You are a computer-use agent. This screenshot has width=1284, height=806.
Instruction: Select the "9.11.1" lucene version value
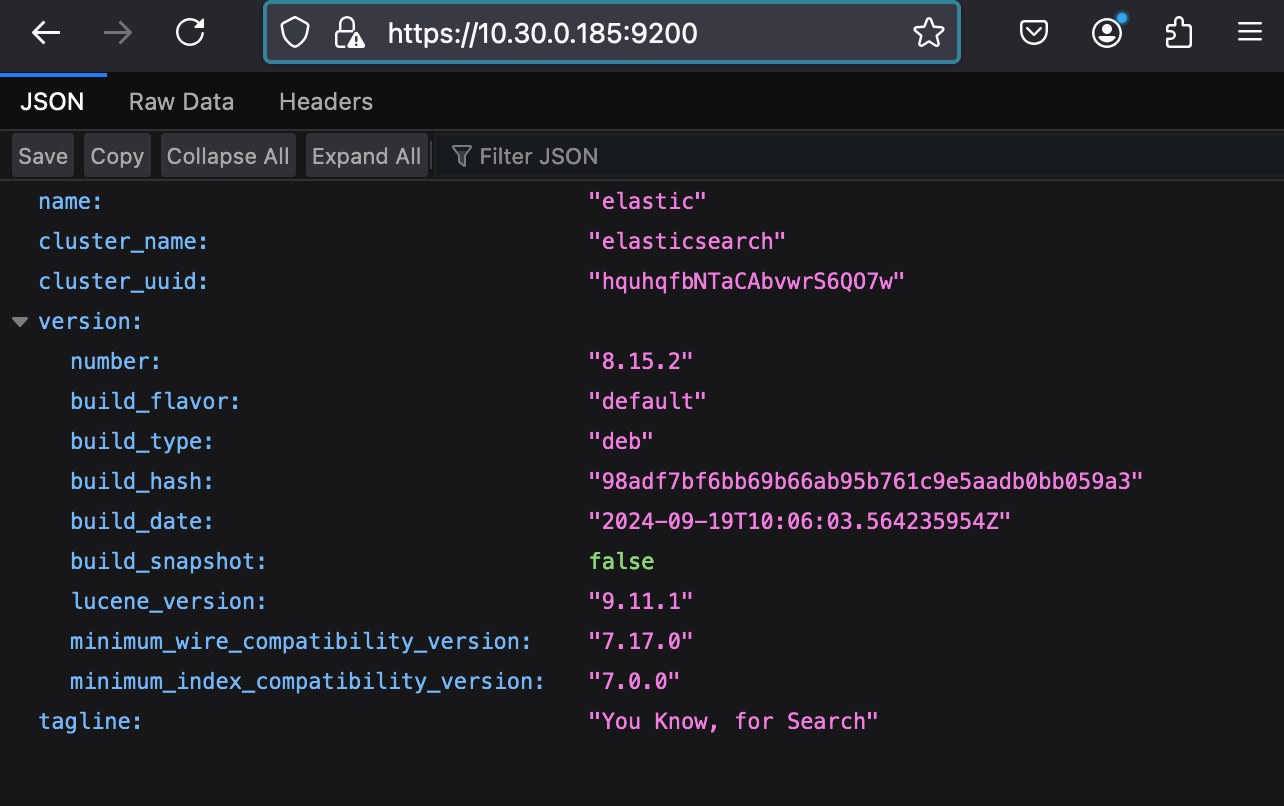coord(640,602)
